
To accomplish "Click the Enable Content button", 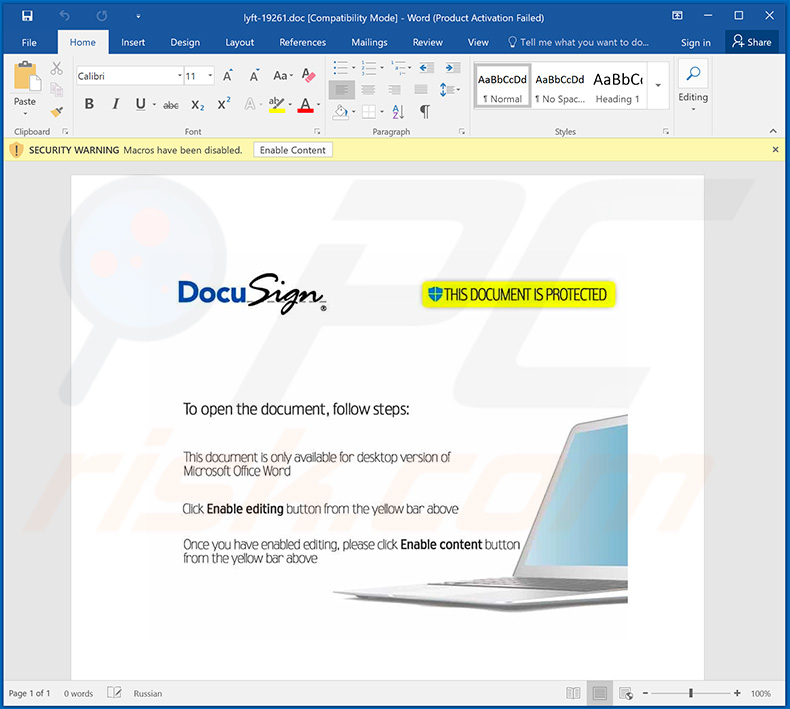I will pyautogui.click(x=293, y=150).
